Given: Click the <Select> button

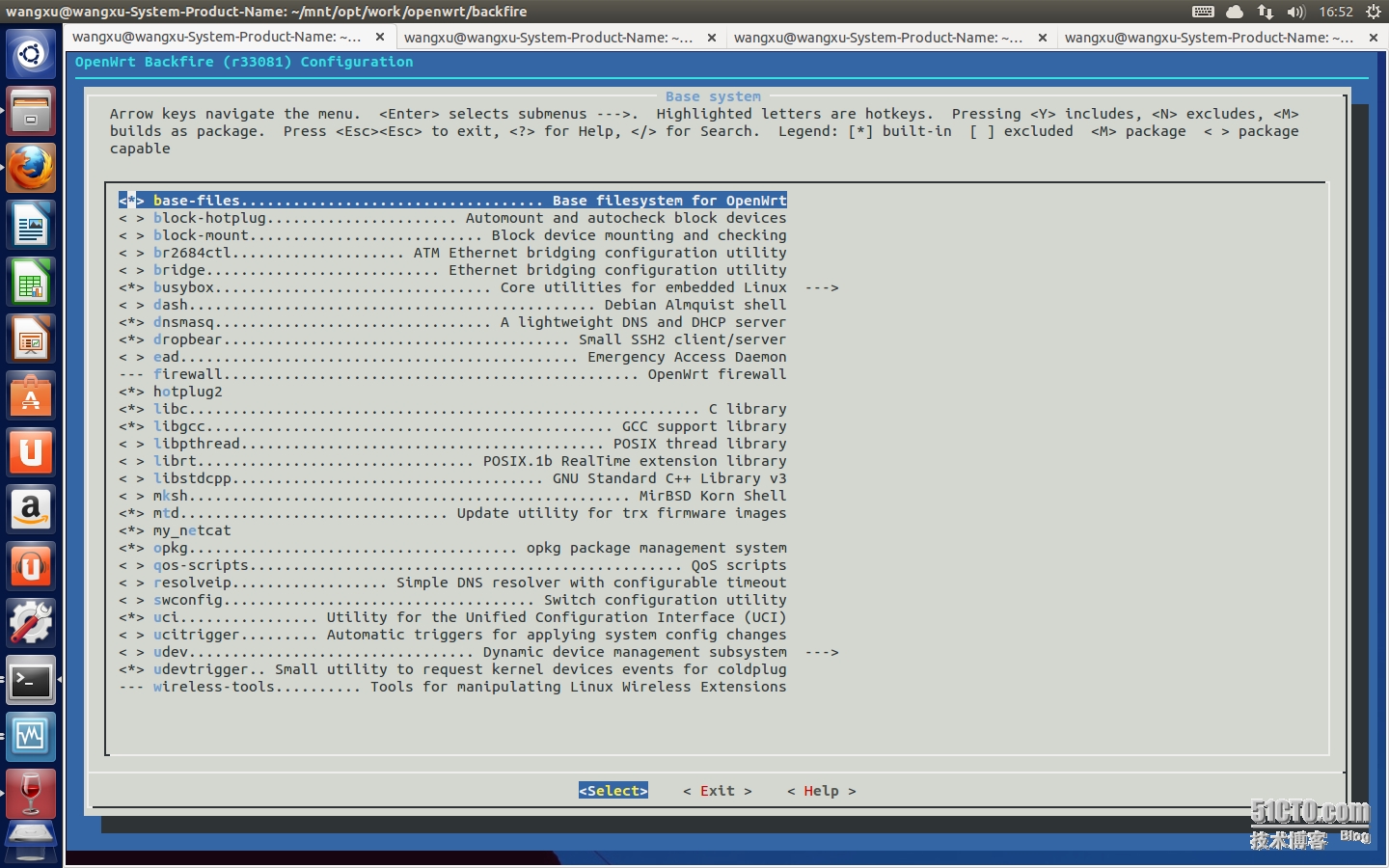Looking at the screenshot, I should click(x=613, y=791).
